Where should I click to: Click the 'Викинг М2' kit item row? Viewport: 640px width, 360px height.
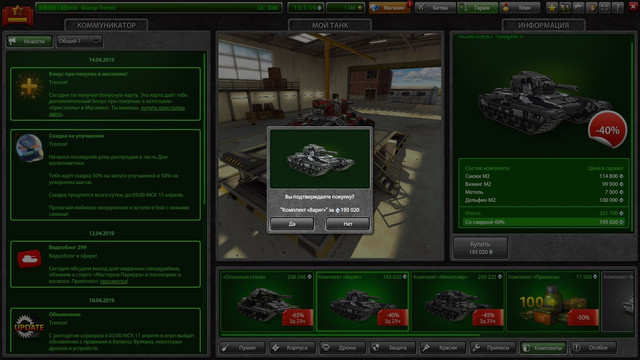click(x=544, y=184)
